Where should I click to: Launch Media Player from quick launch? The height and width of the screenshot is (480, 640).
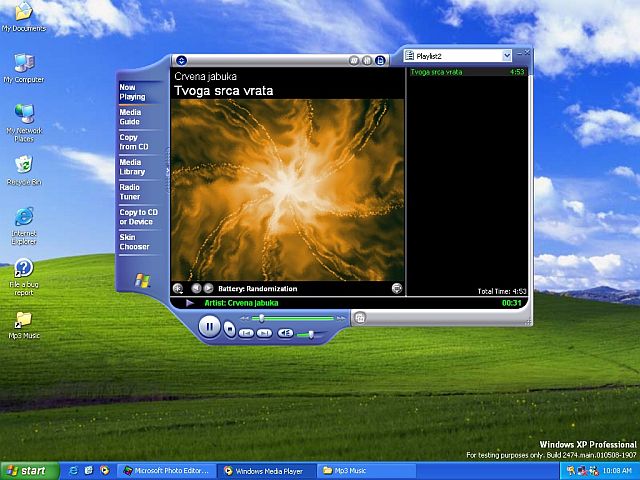coord(104,471)
